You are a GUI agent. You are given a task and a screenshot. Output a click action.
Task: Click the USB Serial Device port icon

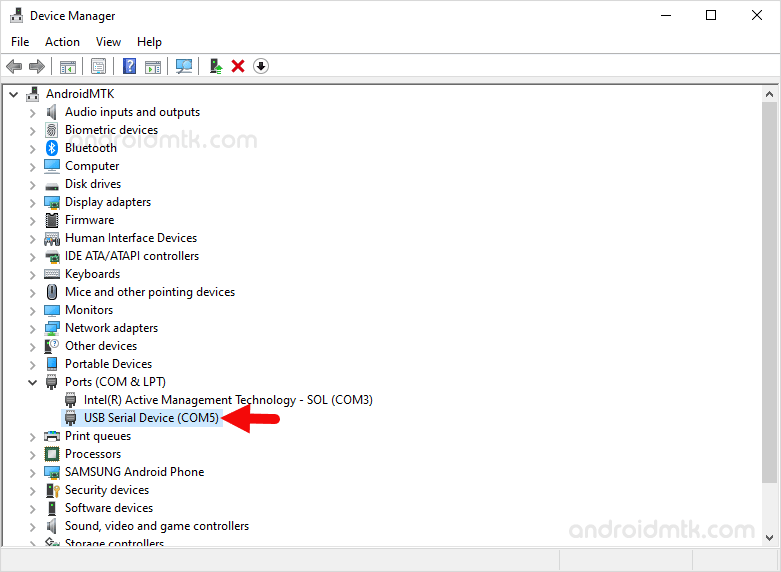(x=71, y=418)
